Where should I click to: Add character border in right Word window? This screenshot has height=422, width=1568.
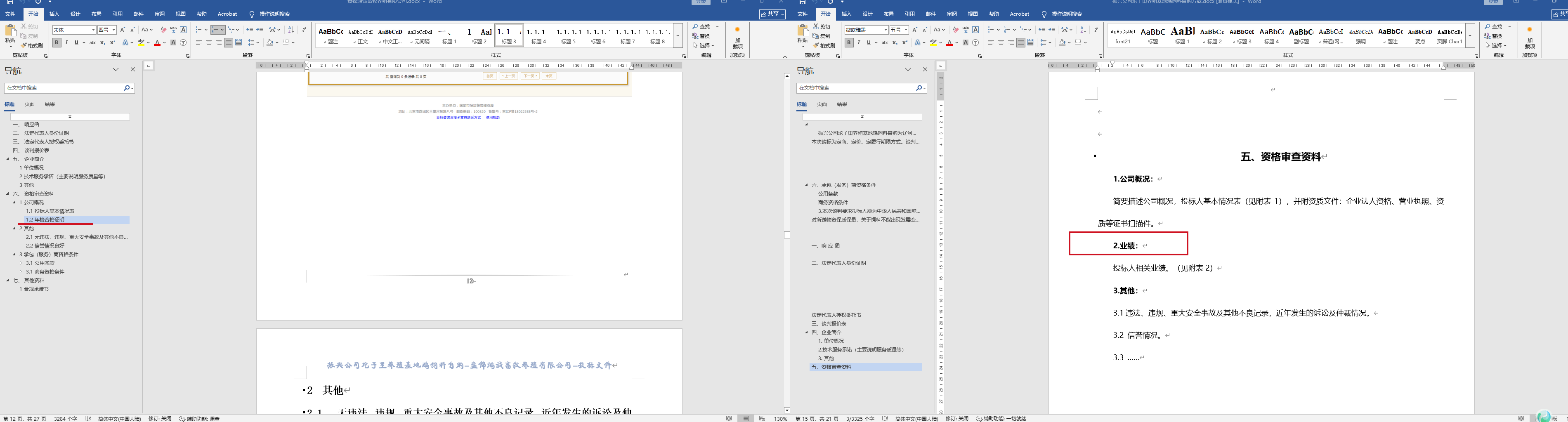(x=976, y=30)
